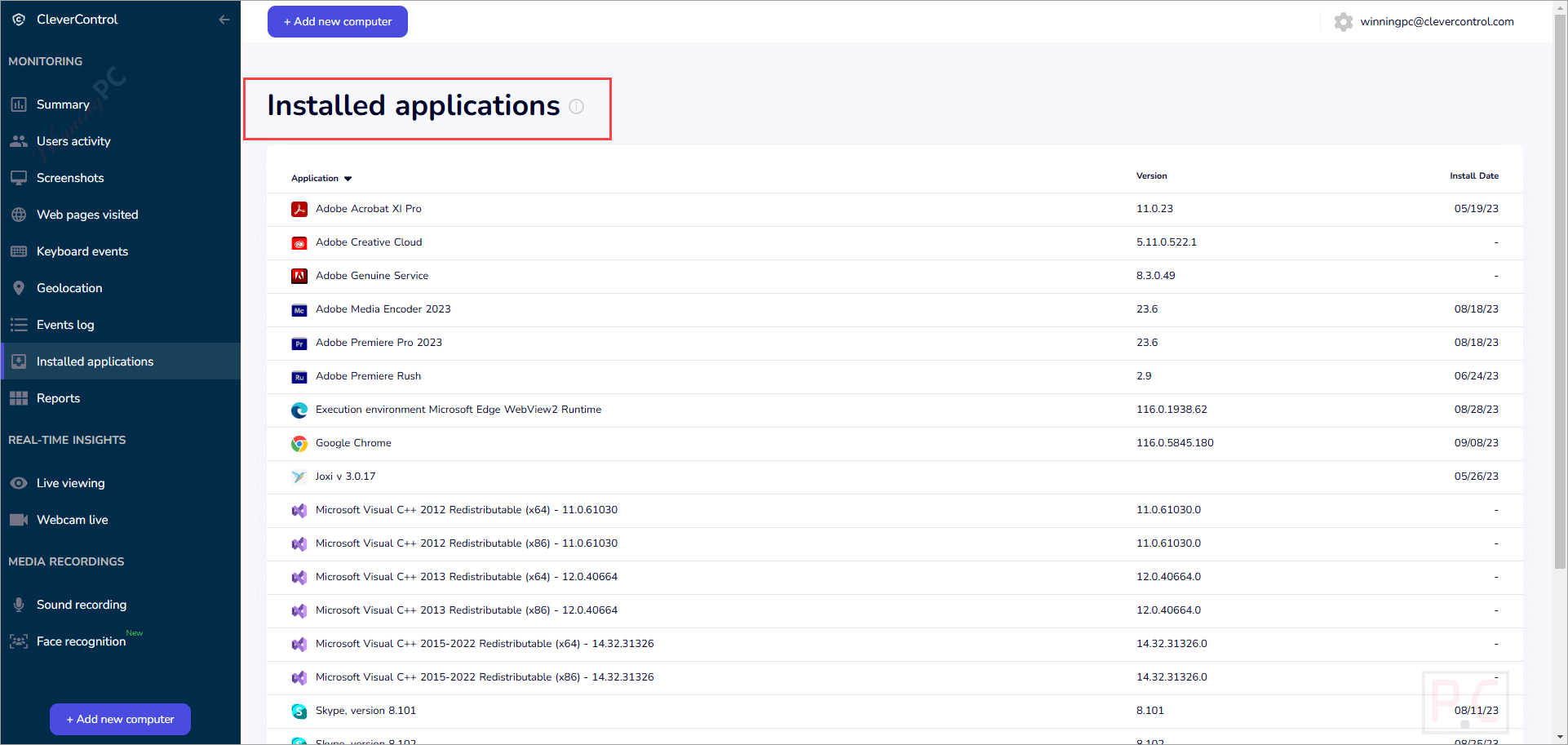This screenshot has height=745, width=1568.
Task: Click Joxi v 3.0.17 entry
Action: click(345, 477)
